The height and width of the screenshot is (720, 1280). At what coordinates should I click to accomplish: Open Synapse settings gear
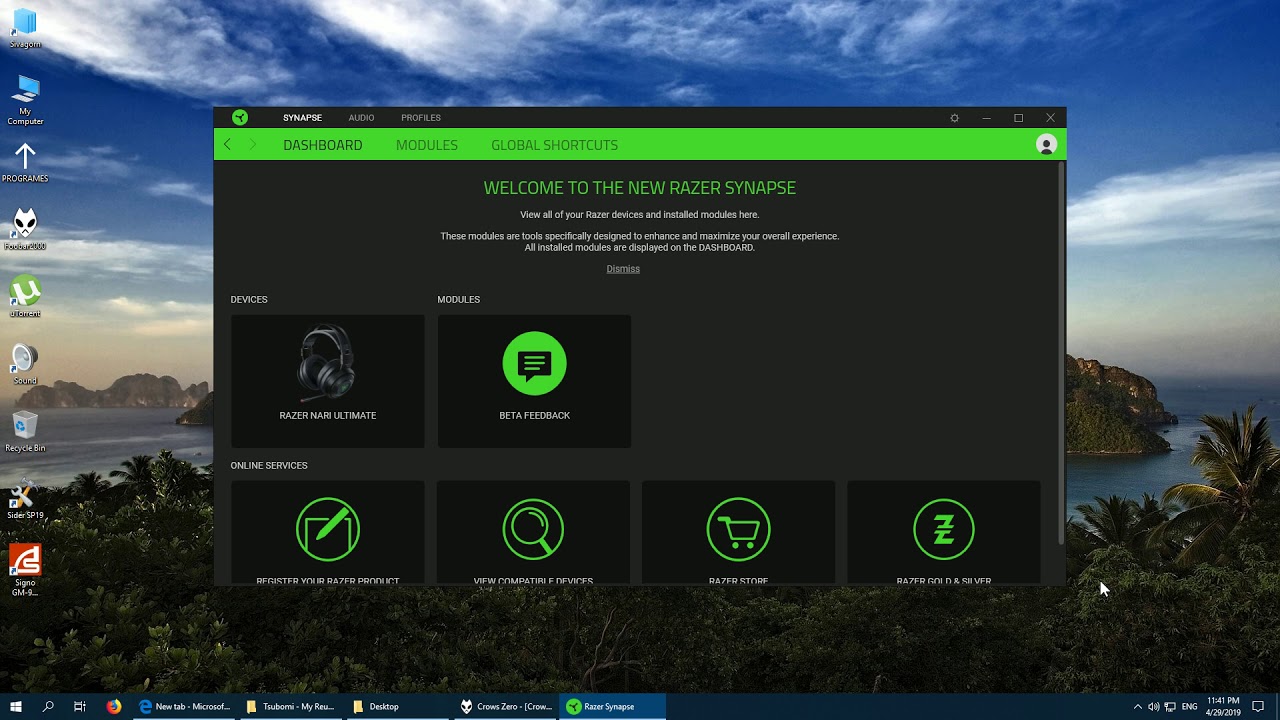click(954, 118)
